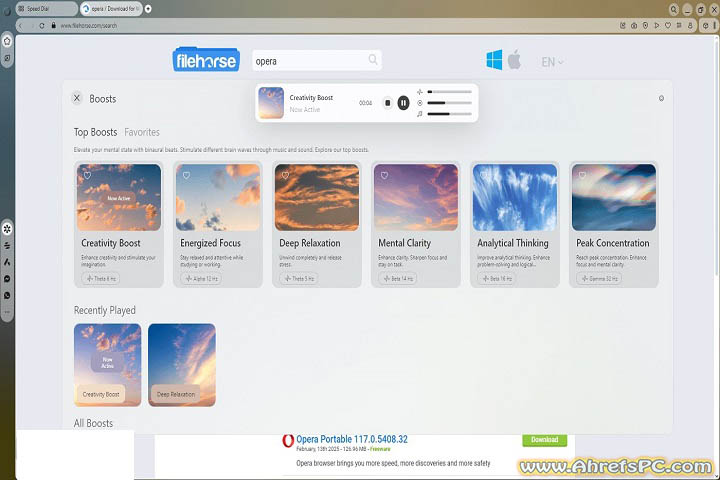Image resolution: width=720 pixels, height=480 pixels.
Task: Open the Boosts sidebar icon
Action: point(7,229)
